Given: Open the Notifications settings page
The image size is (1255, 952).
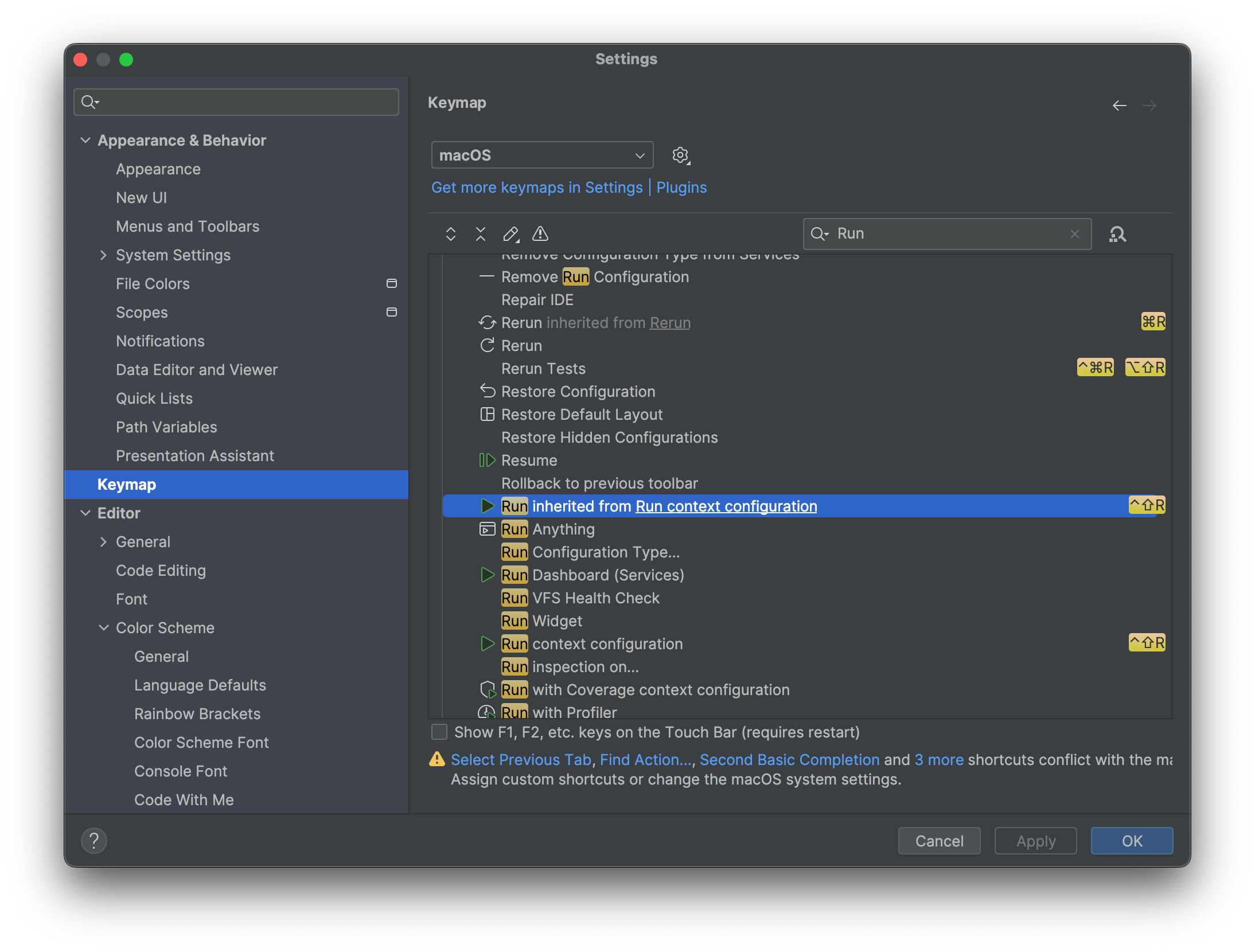Looking at the screenshot, I should pyautogui.click(x=160, y=341).
